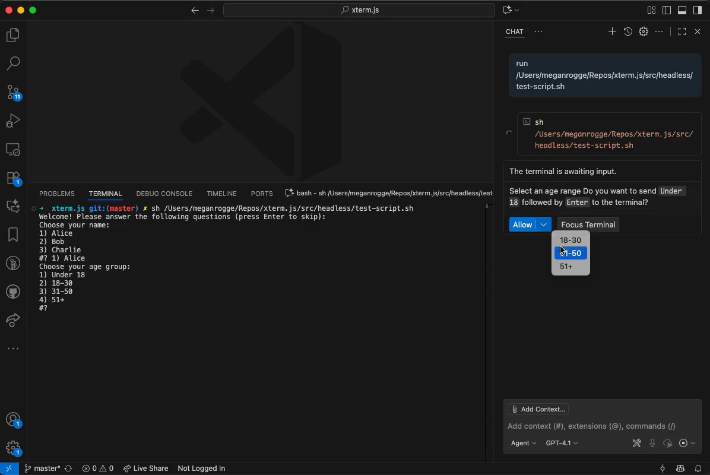Open the Explorer view in activity bar
The width and height of the screenshot is (710, 475).
click(13, 35)
